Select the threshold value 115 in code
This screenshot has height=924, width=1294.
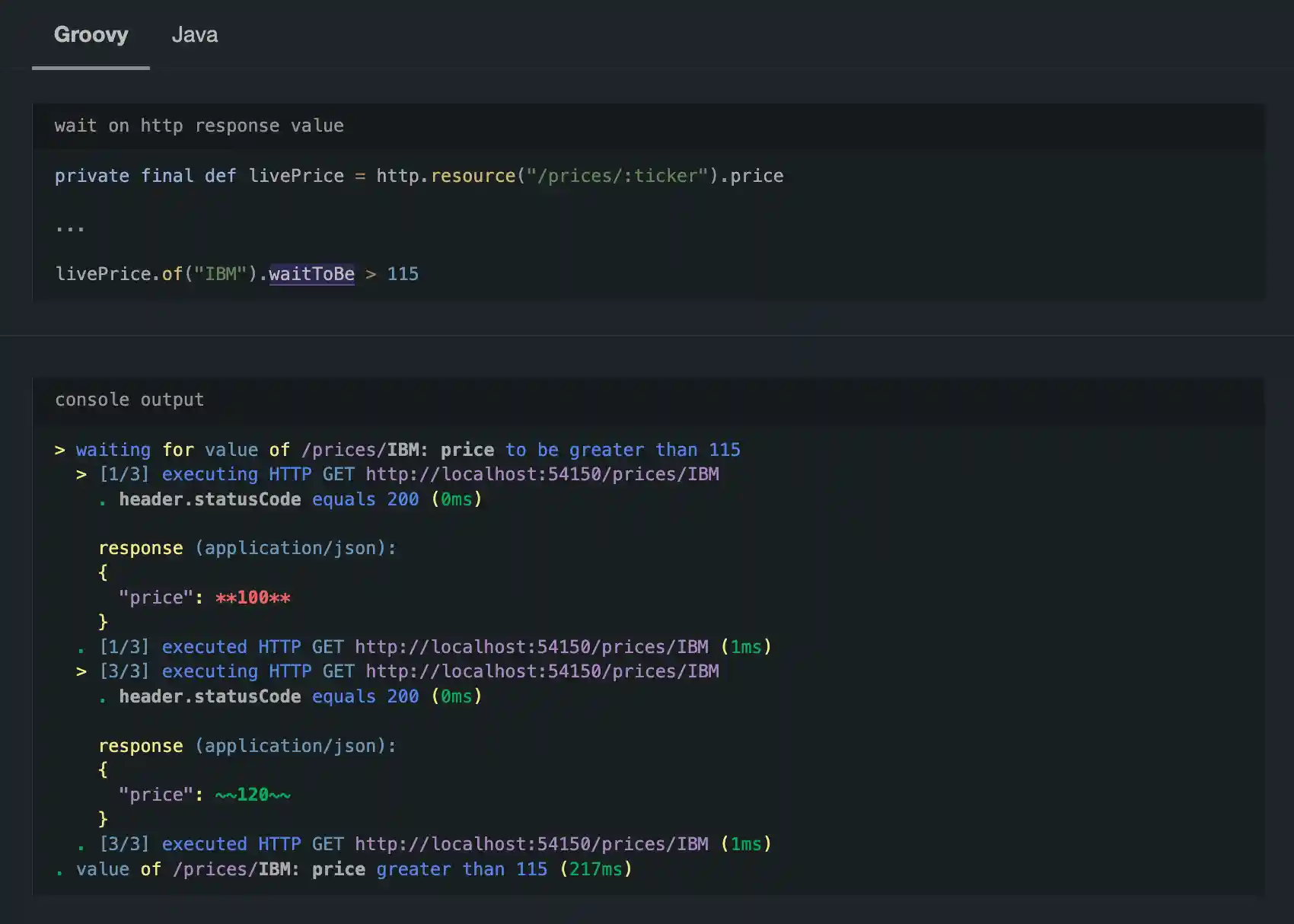click(x=403, y=274)
